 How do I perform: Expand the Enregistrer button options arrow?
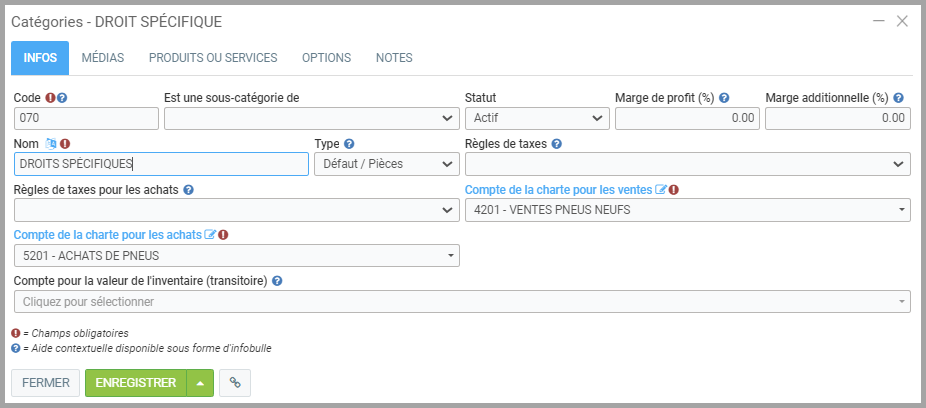pos(200,383)
